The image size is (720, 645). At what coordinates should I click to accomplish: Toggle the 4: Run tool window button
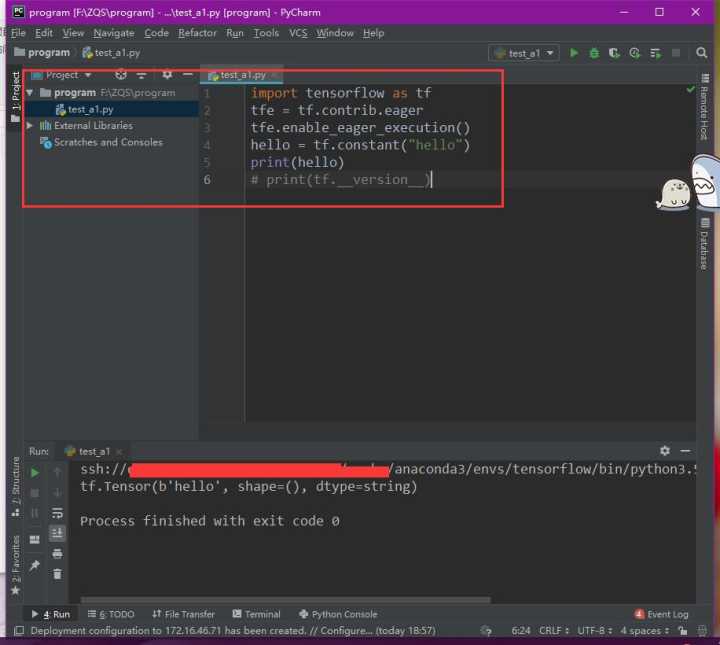pos(51,614)
